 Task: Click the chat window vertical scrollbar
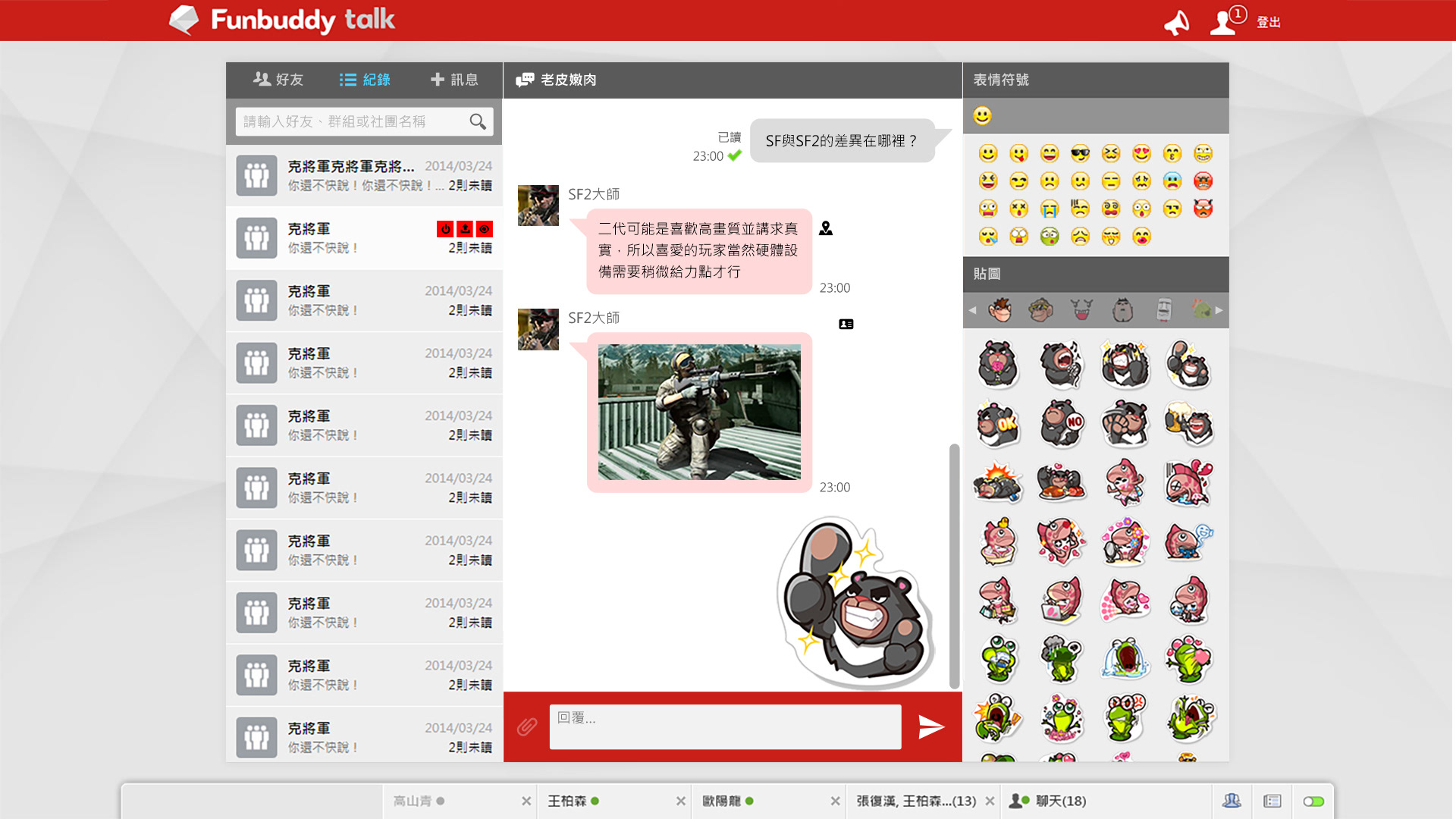(954, 565)
